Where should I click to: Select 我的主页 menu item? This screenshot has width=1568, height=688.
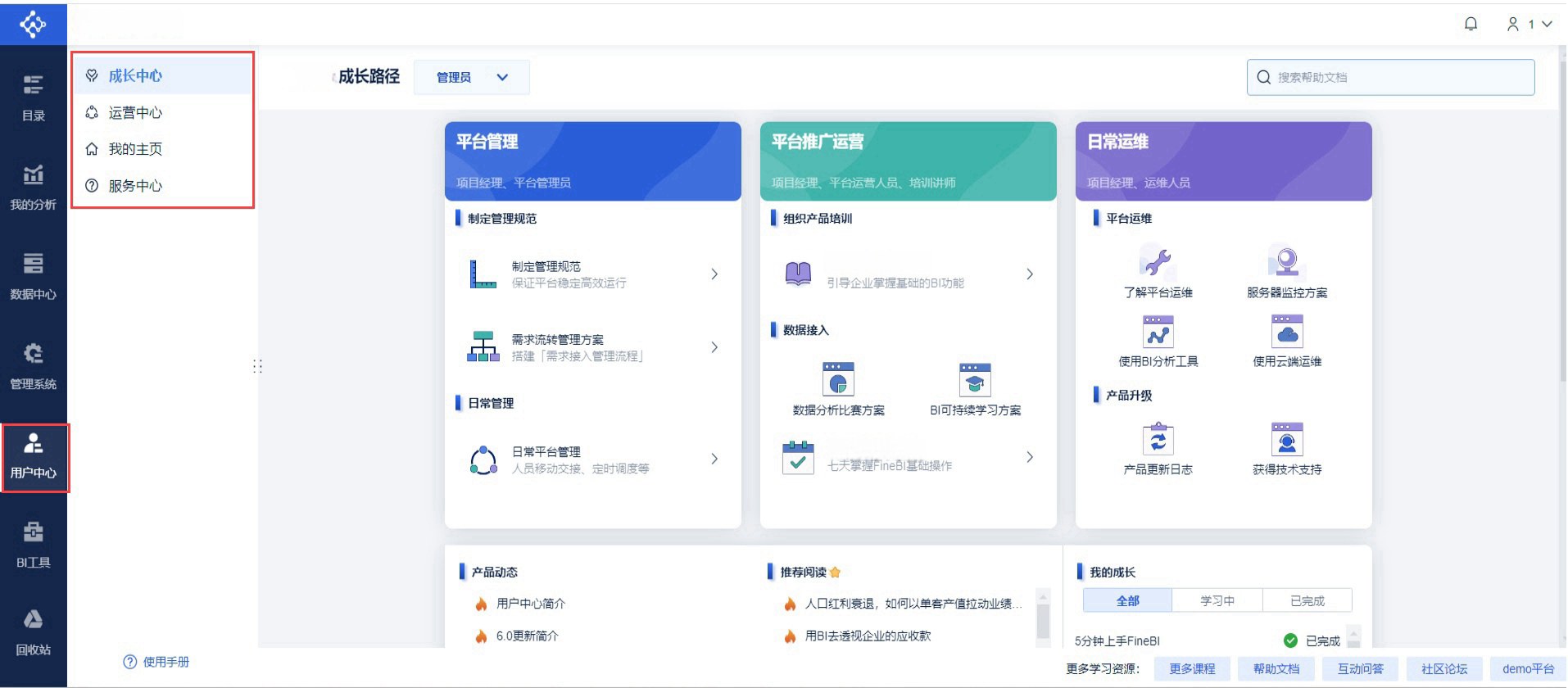163,149
